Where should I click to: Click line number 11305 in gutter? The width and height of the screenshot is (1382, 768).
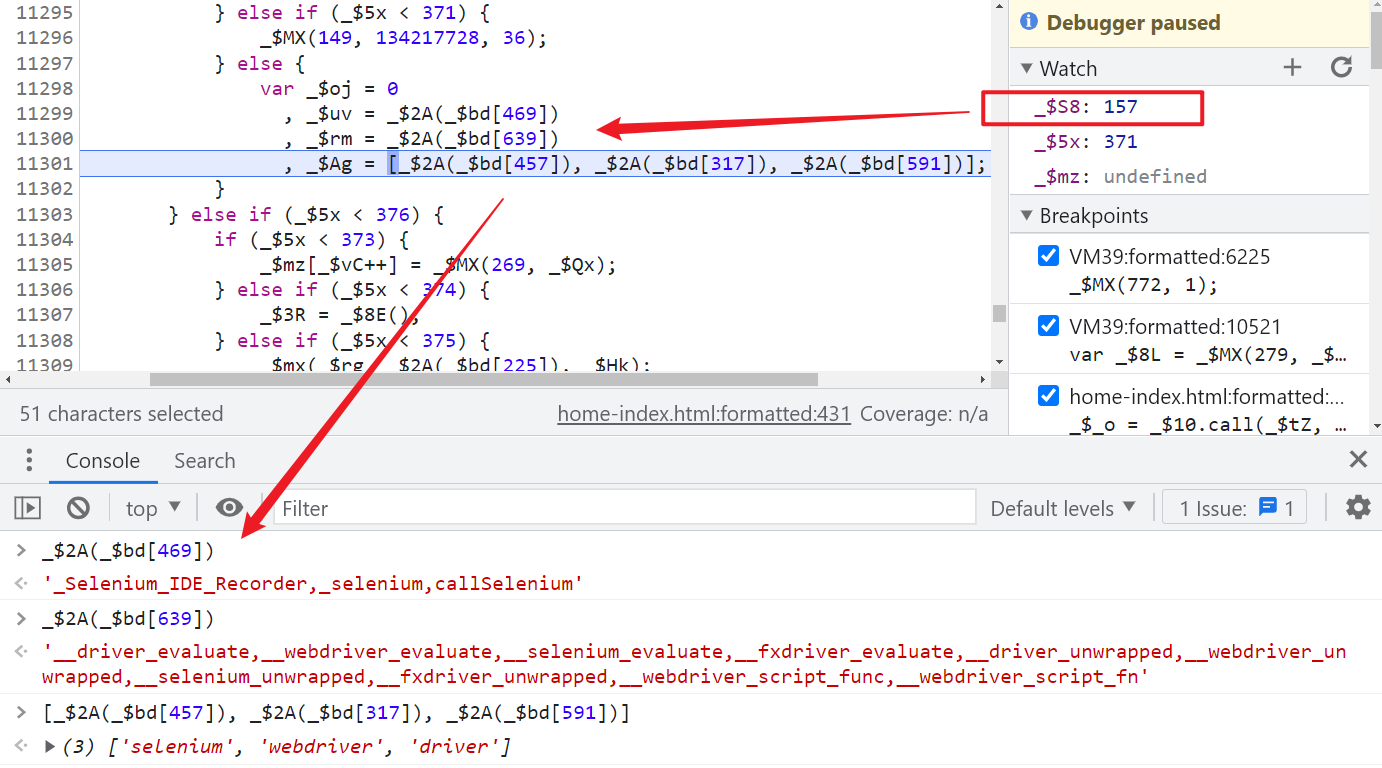(44, 265)
